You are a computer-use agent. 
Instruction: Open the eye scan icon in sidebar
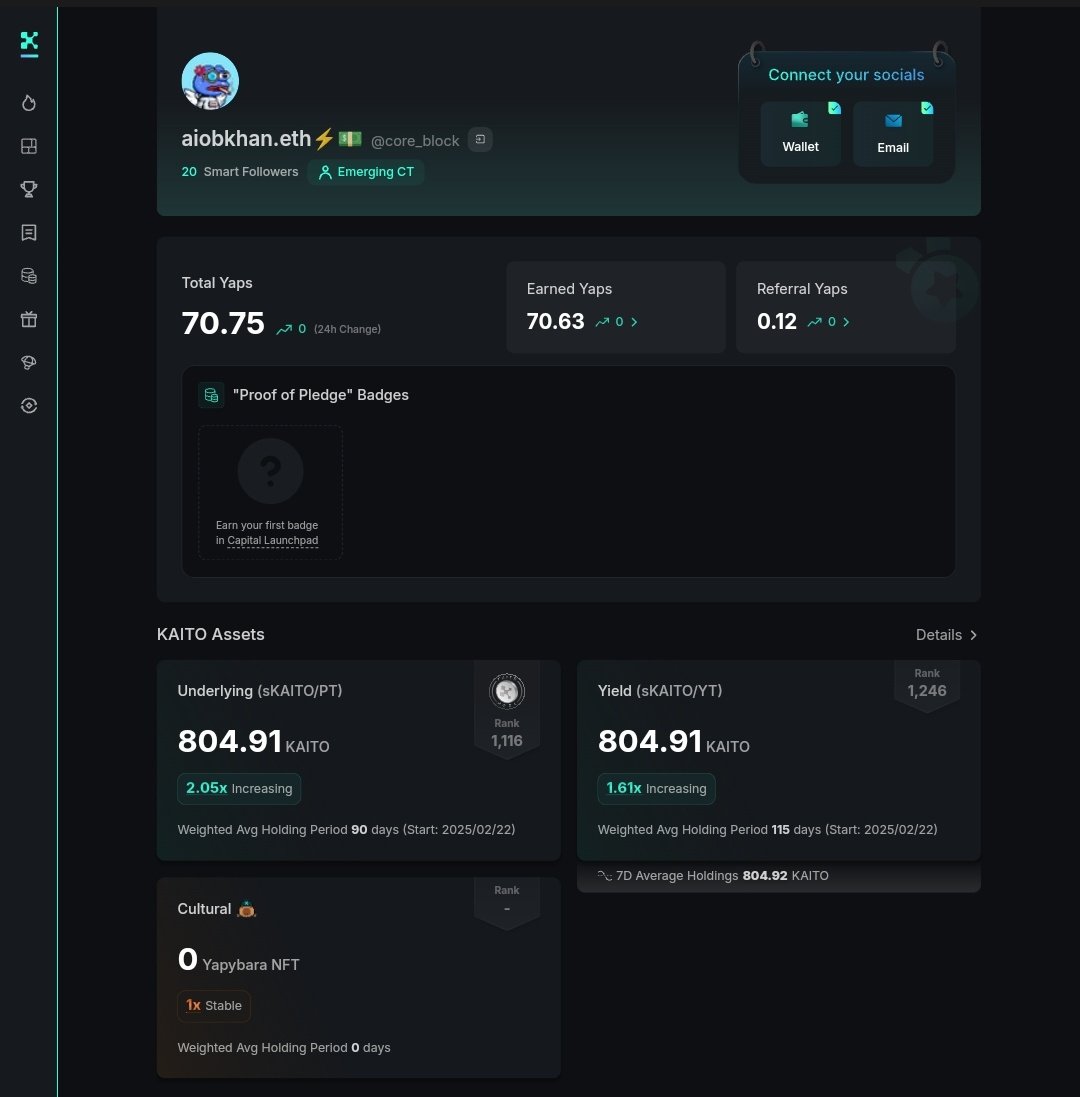29,406
